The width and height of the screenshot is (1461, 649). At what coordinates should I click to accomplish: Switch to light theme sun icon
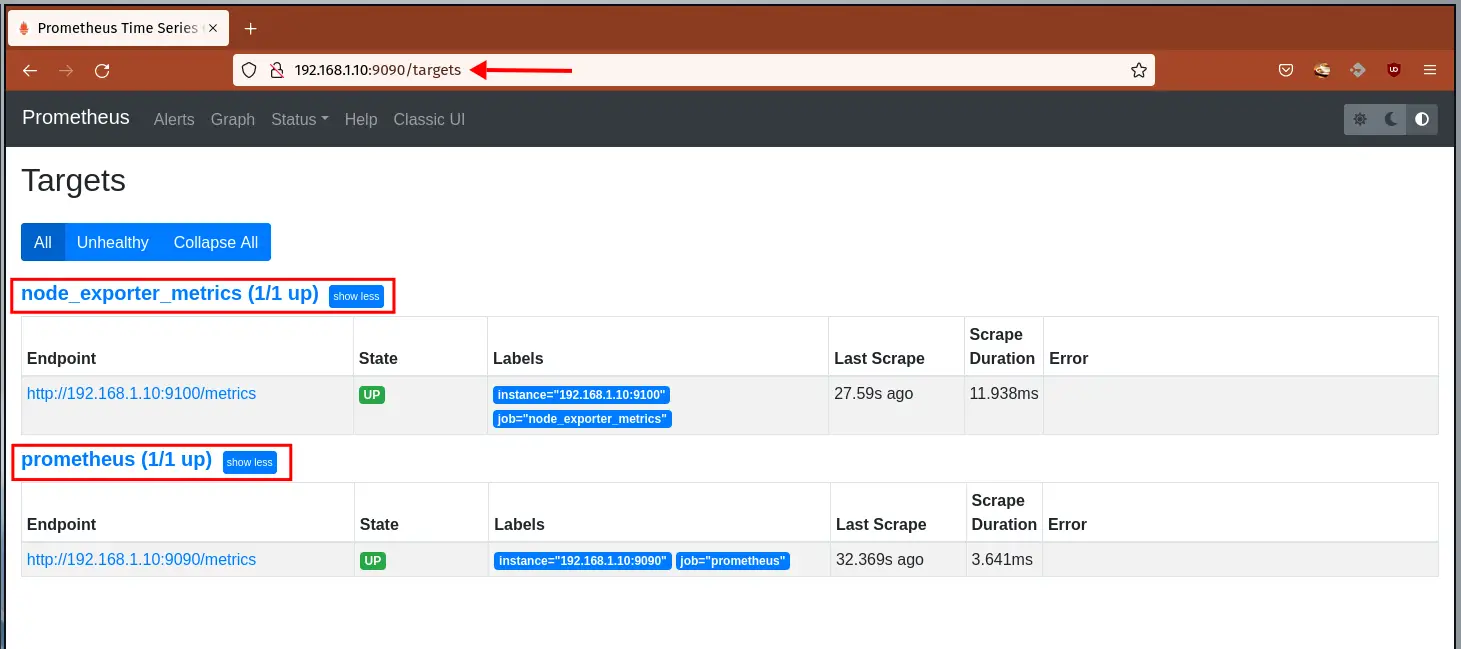pos(1360,119)
